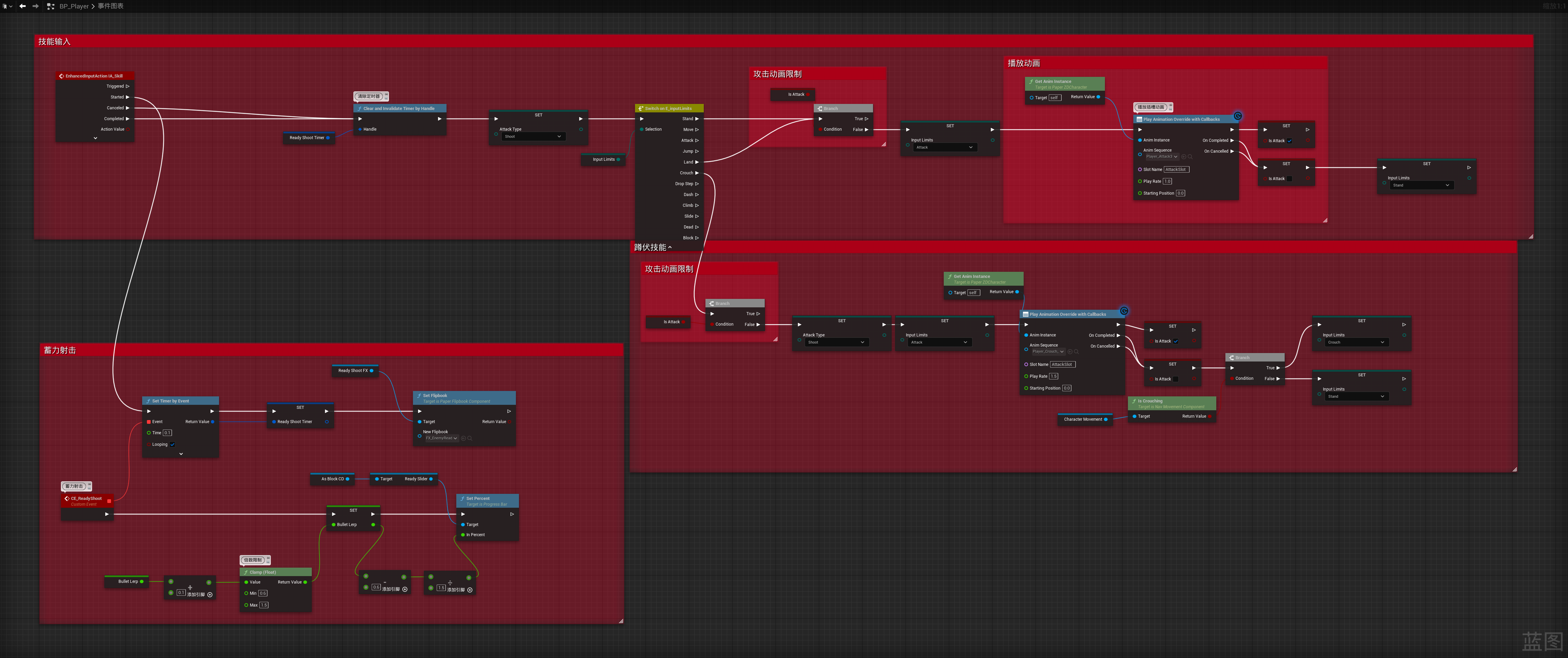Click the CE_ReadyShoot custom event node header
The height and width of the screenshot is (658, 1568).
point(86,499)
